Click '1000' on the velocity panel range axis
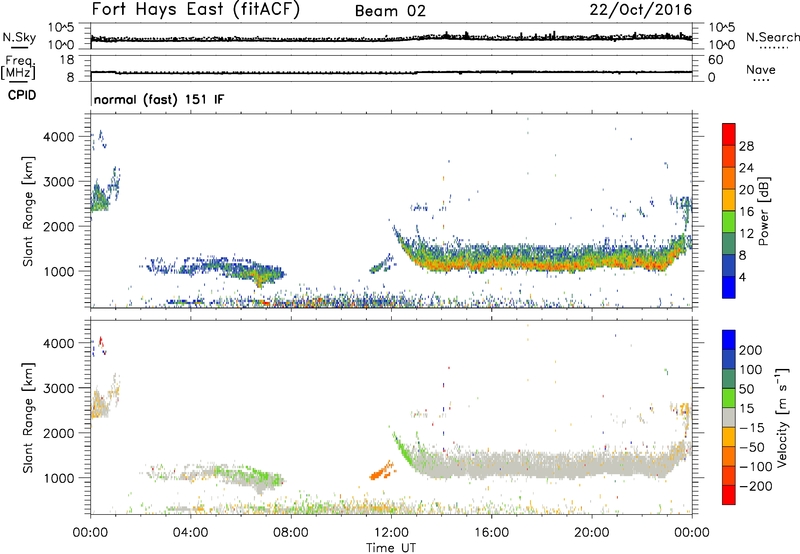Viewport: 800px width, 554px height. (59, 478)
